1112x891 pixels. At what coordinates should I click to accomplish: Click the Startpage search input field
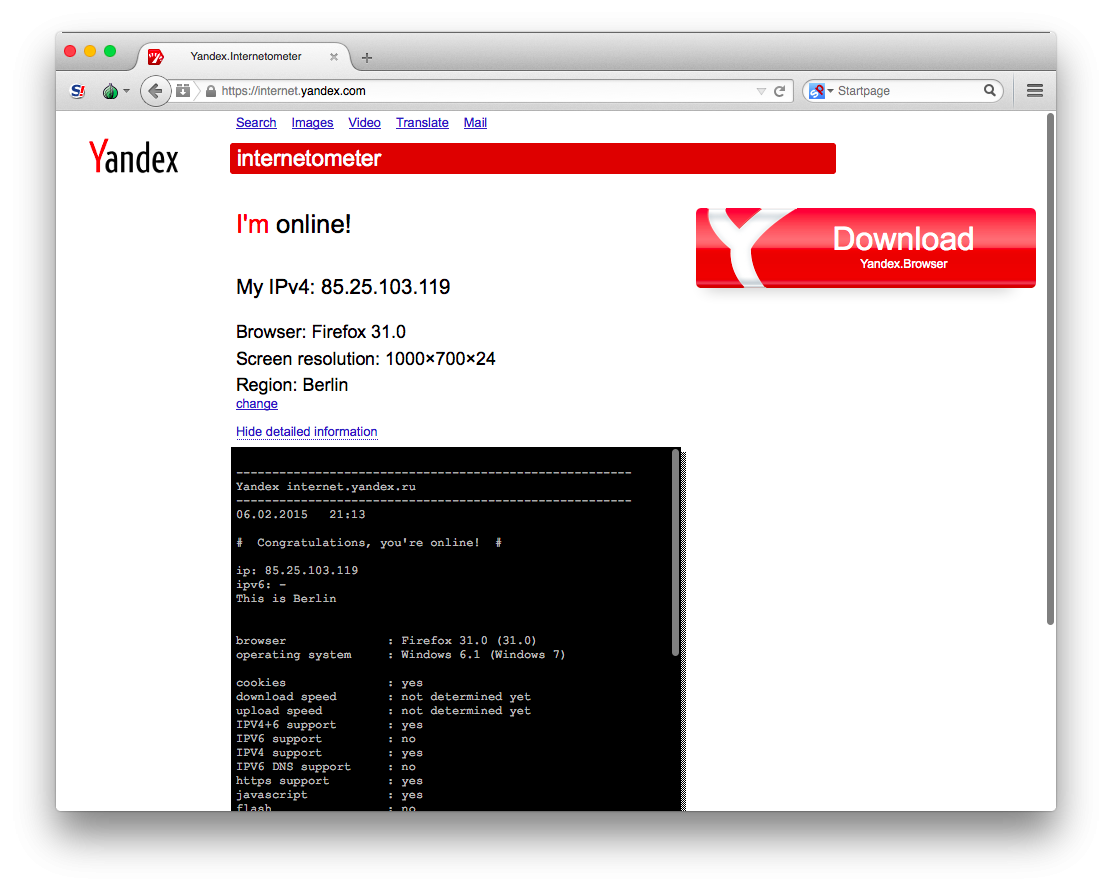point(908,91)
